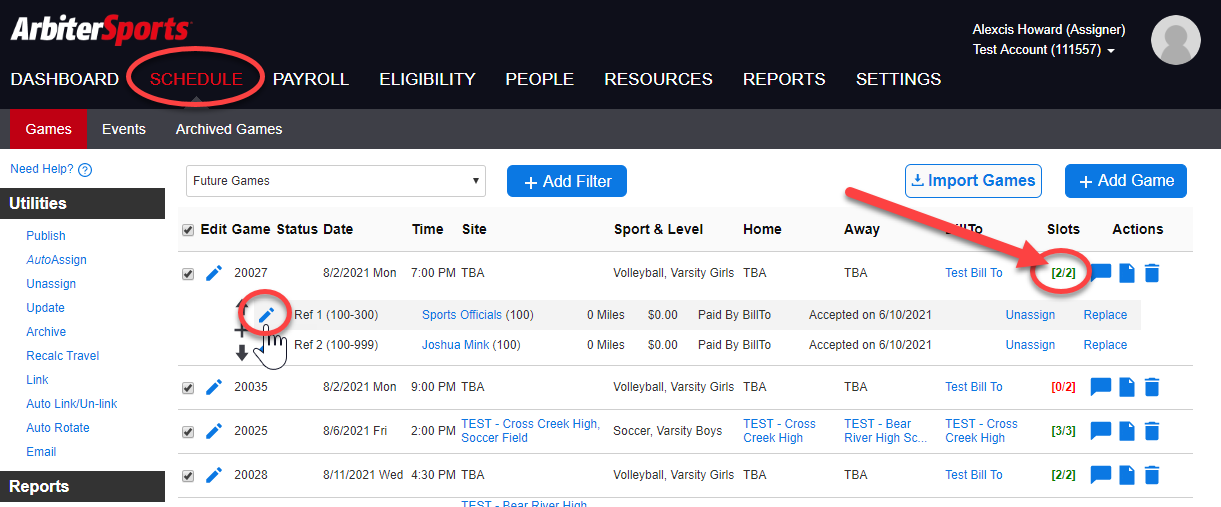The height and width of the screenshot is (507, 1221).
Task: Uncheck the checkbox for game 20025
Action: (x=188, y=432)
